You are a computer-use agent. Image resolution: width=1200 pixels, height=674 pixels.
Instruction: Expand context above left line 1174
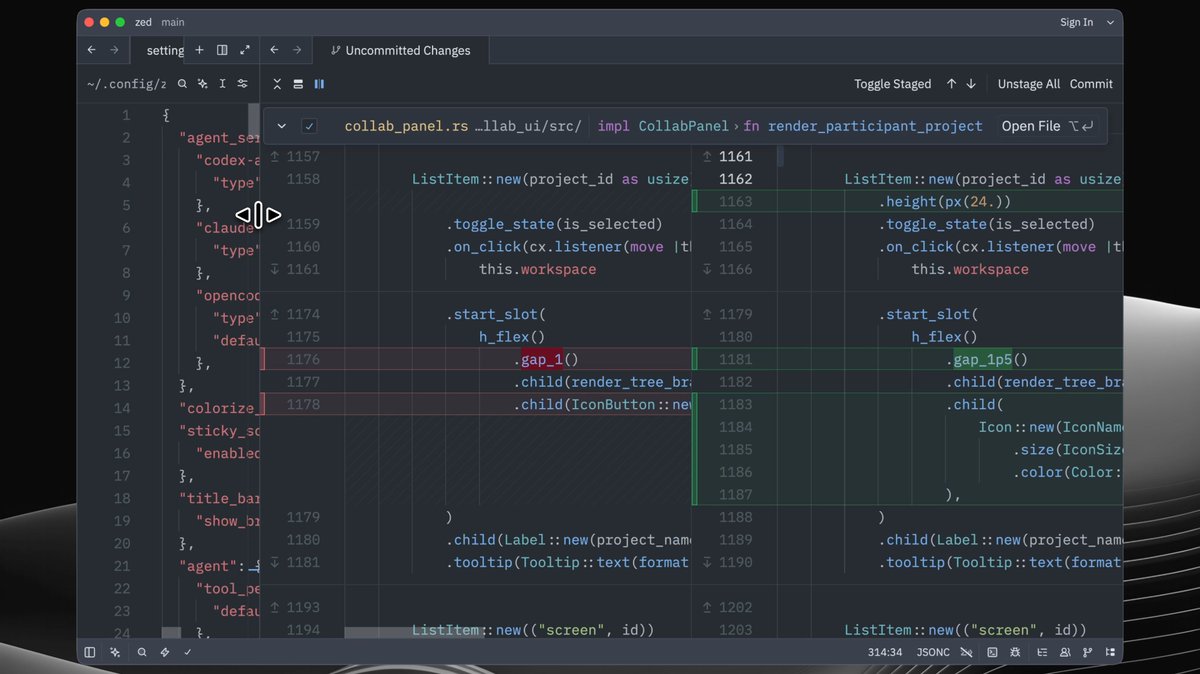[x=276, y=314]
